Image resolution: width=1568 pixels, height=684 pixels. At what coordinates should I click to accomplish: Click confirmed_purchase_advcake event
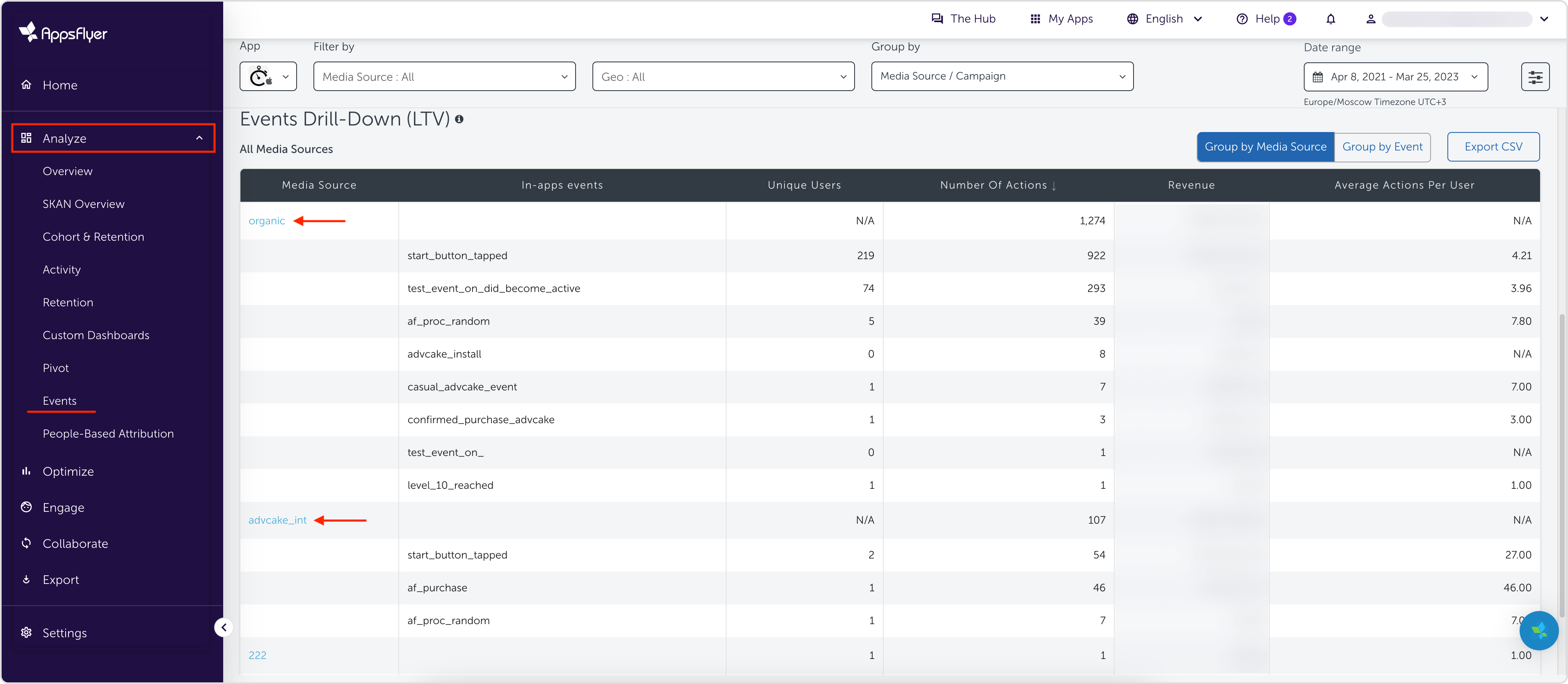(481, 420)
